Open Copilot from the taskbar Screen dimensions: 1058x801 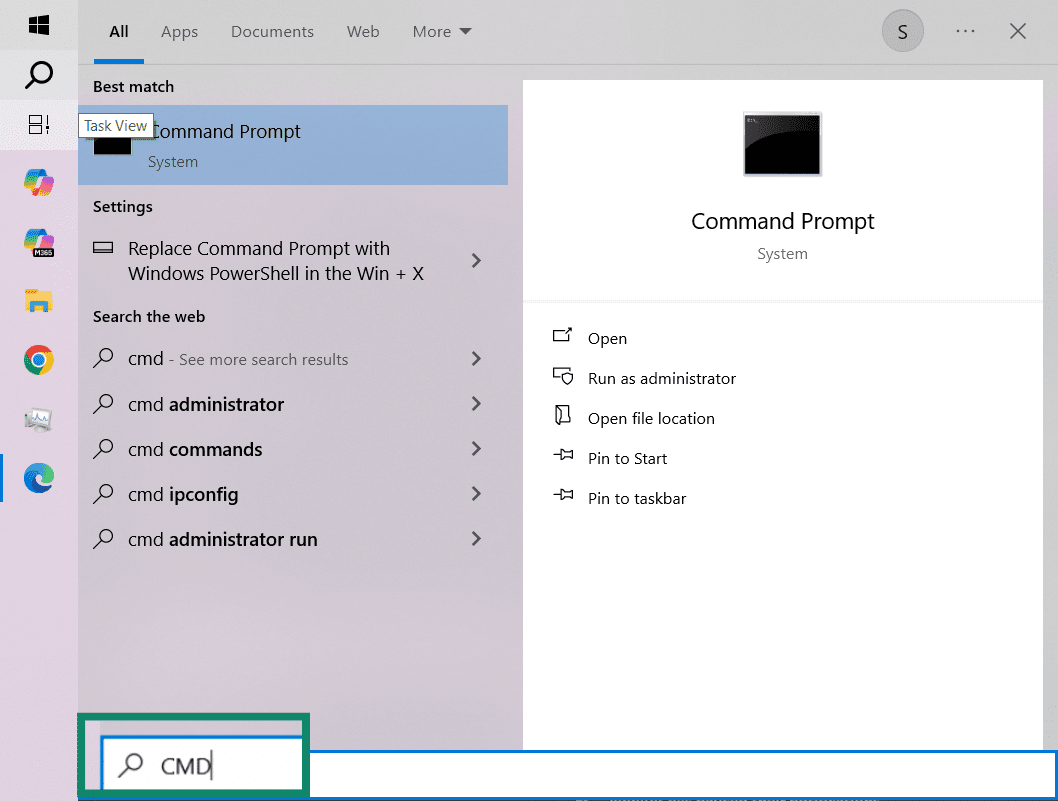tap(38, 183)
